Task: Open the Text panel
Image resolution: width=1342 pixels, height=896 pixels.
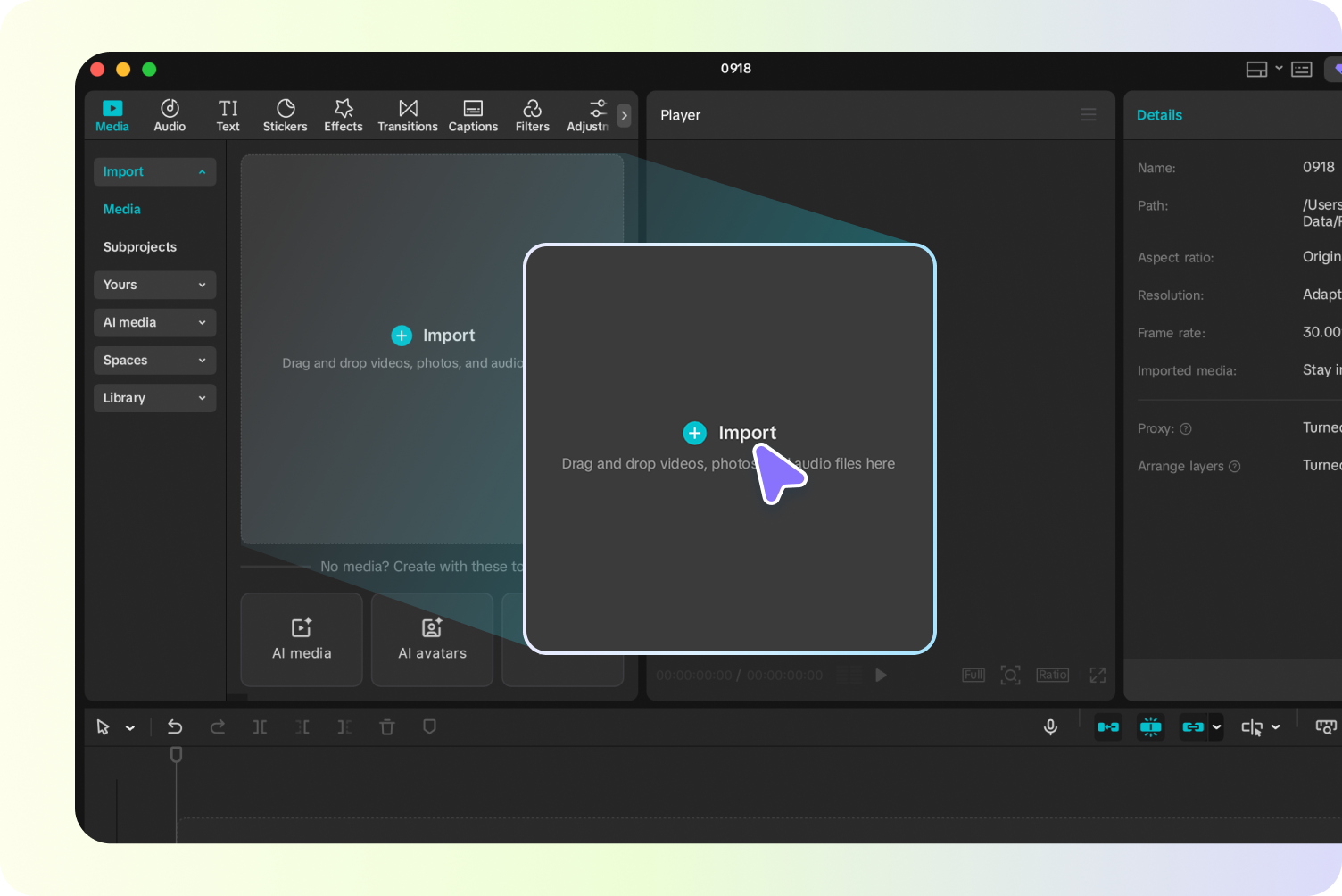Action: coord(228,114)
